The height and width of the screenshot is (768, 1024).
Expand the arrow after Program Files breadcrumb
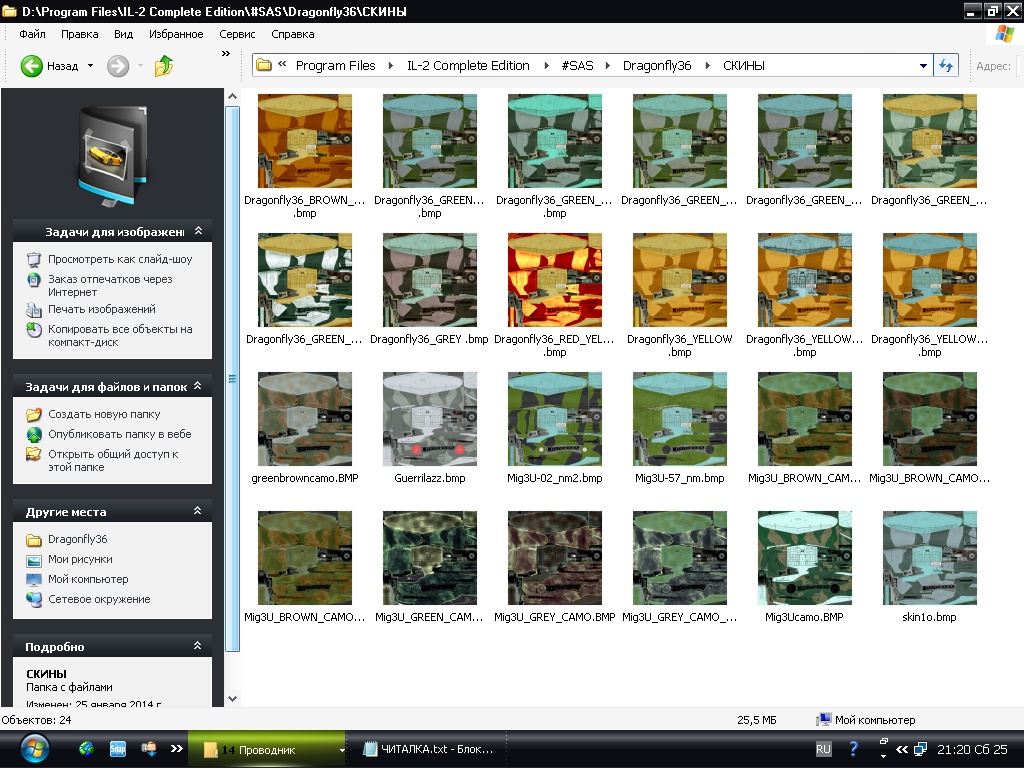[391, 65]
